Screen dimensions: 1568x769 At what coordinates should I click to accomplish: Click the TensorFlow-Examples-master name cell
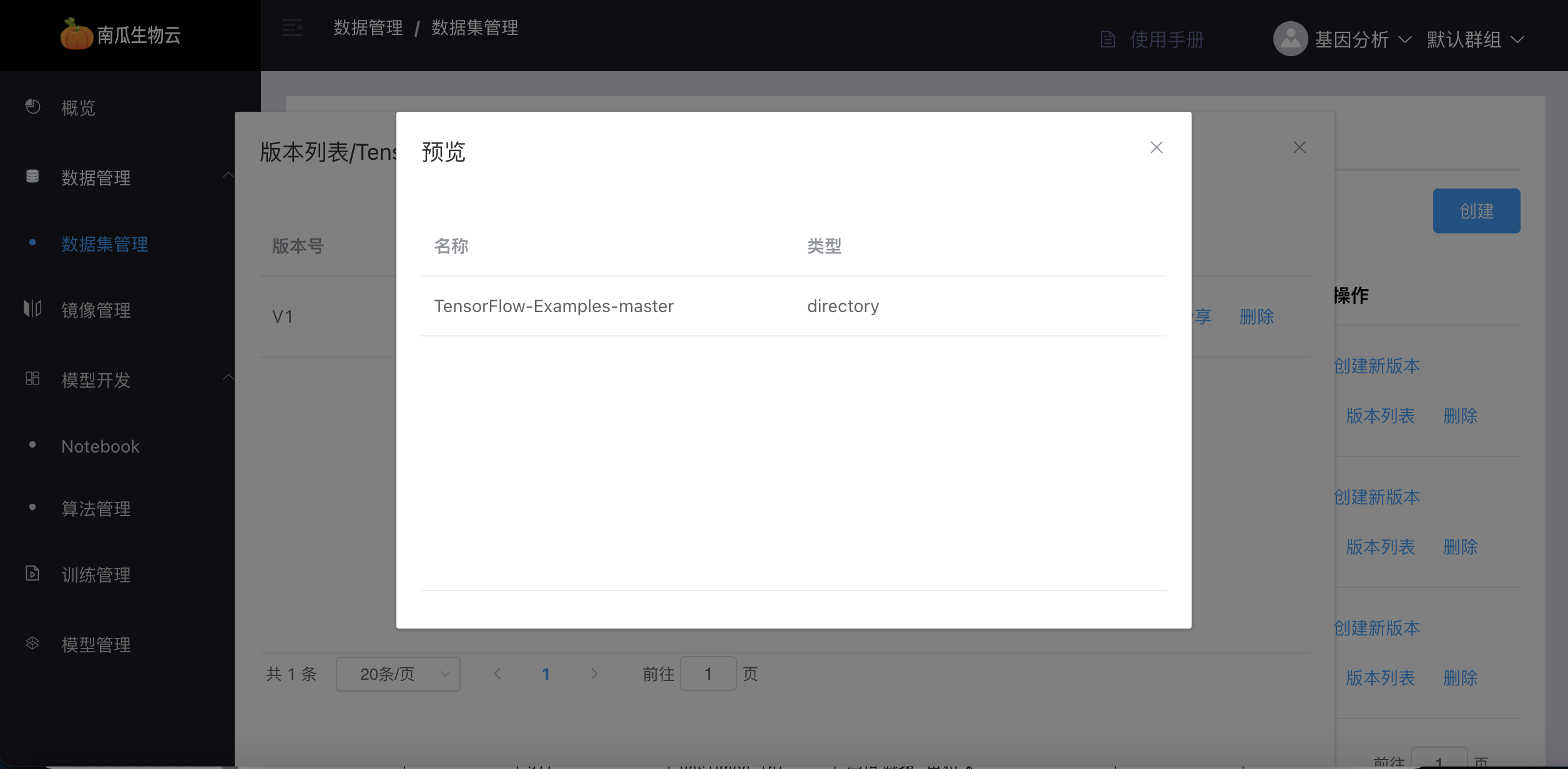[554, 306]
